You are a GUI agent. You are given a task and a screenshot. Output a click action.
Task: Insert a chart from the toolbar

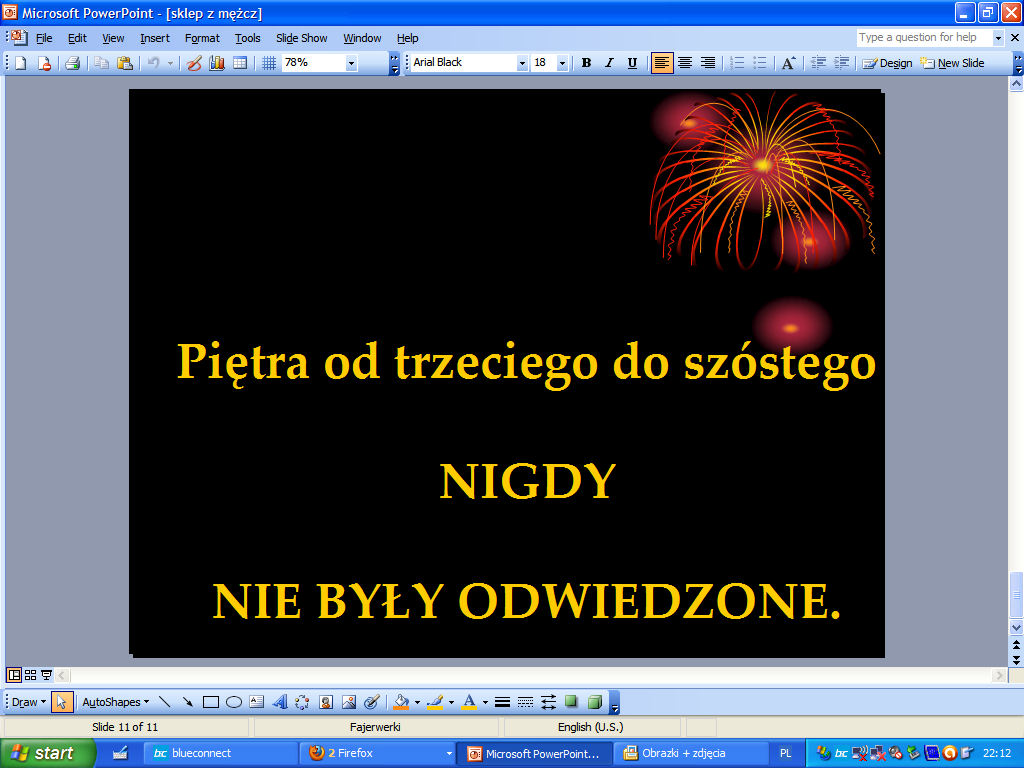217,63
